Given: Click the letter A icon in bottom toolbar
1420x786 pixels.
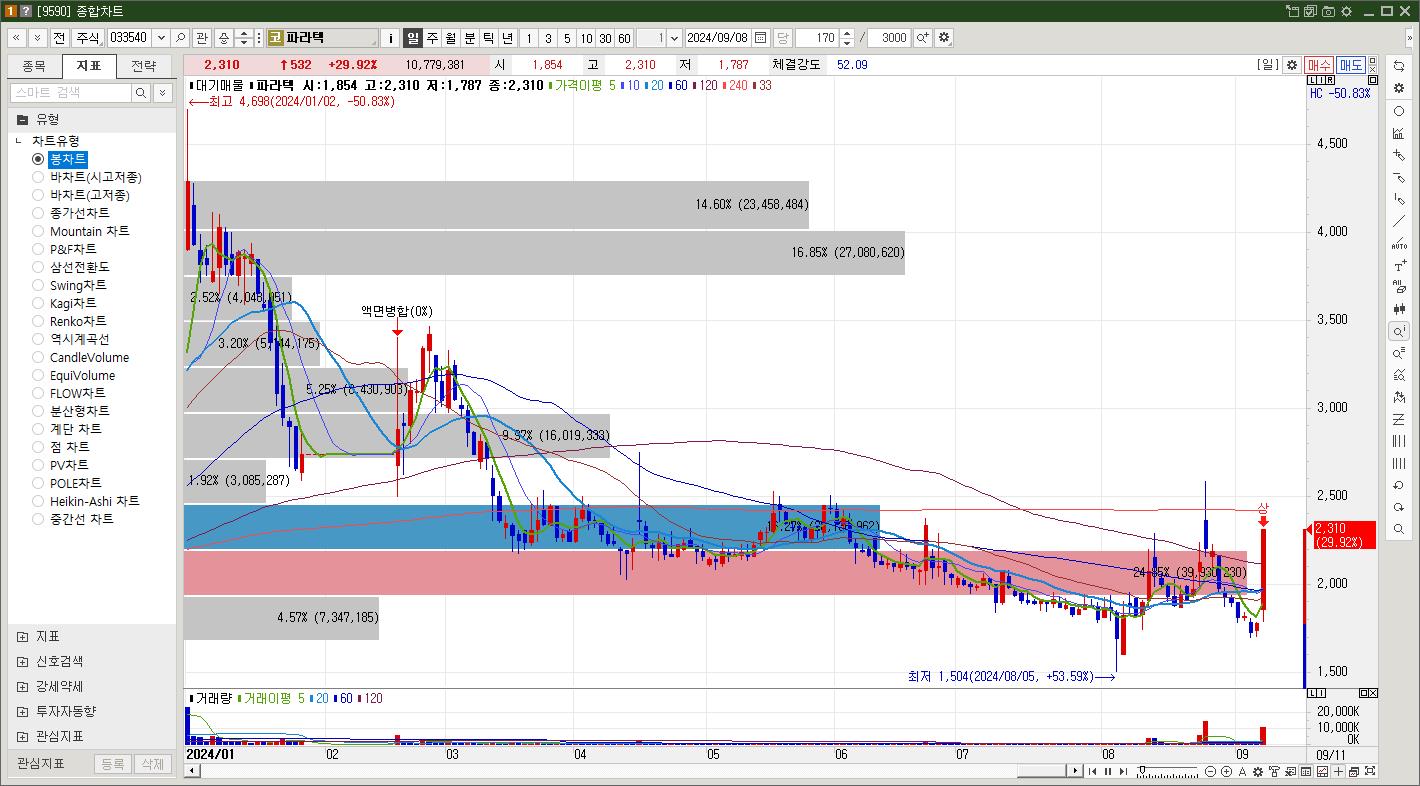Looking at the screenshot, I should coord(1242,771).
